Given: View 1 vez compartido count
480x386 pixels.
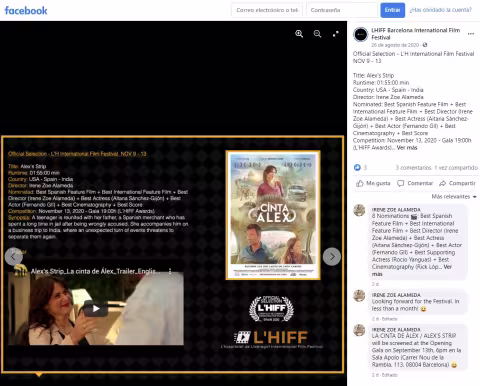Looking at the screenshot, I should pyautogui.click(x=456, y=168).
